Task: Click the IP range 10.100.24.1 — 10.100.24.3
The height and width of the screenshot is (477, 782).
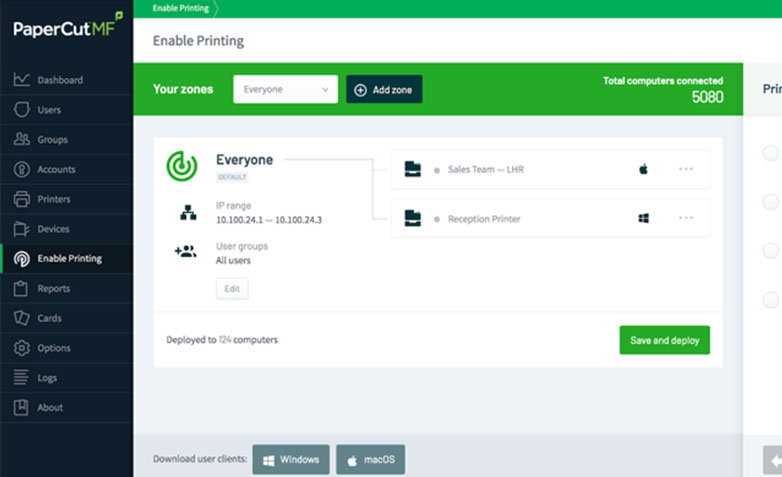Action: pyautogui.click(x=269, y=220)
